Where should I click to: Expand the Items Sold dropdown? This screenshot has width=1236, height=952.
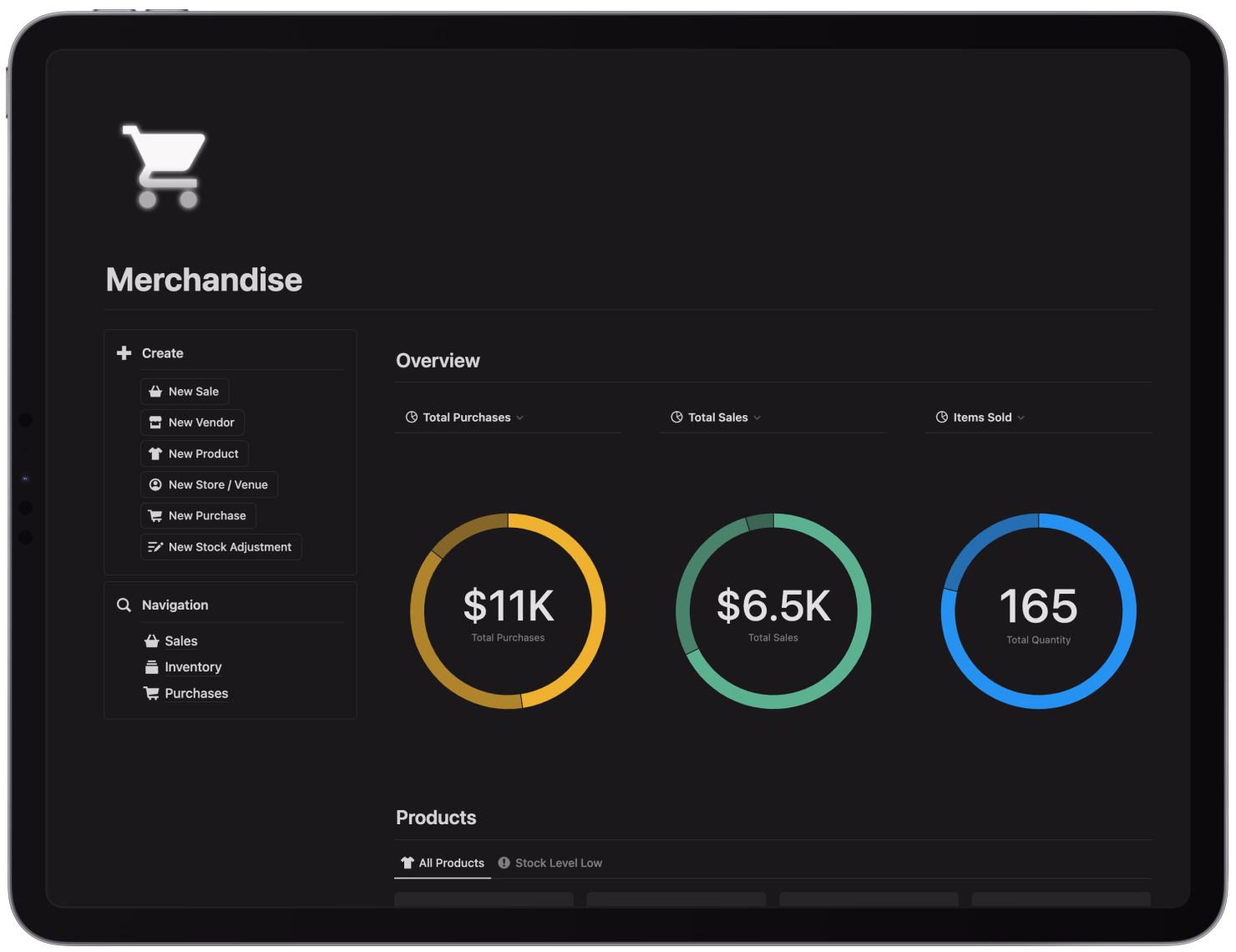click(1024, 417)
